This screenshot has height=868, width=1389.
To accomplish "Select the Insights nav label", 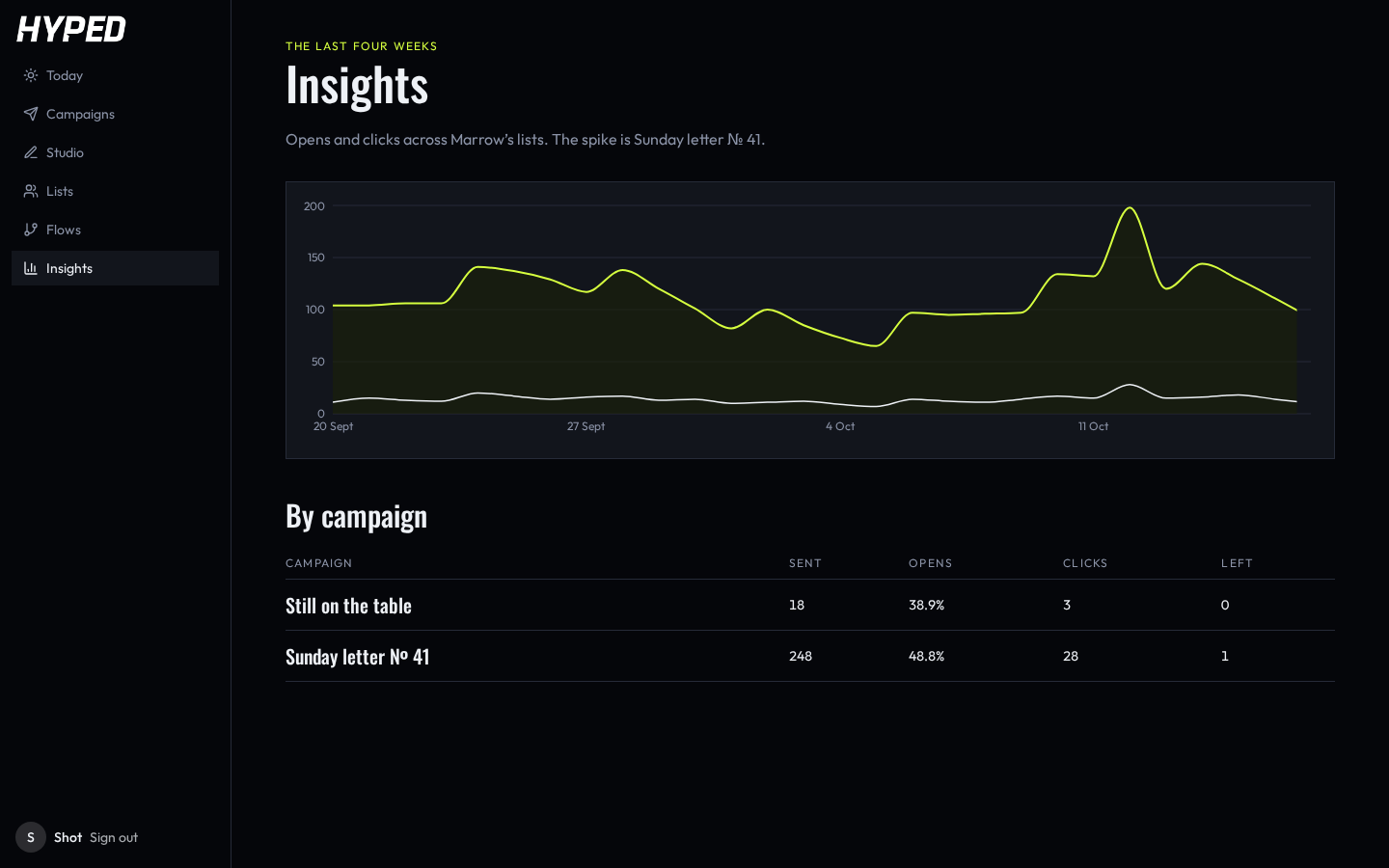I will (69, 268).
